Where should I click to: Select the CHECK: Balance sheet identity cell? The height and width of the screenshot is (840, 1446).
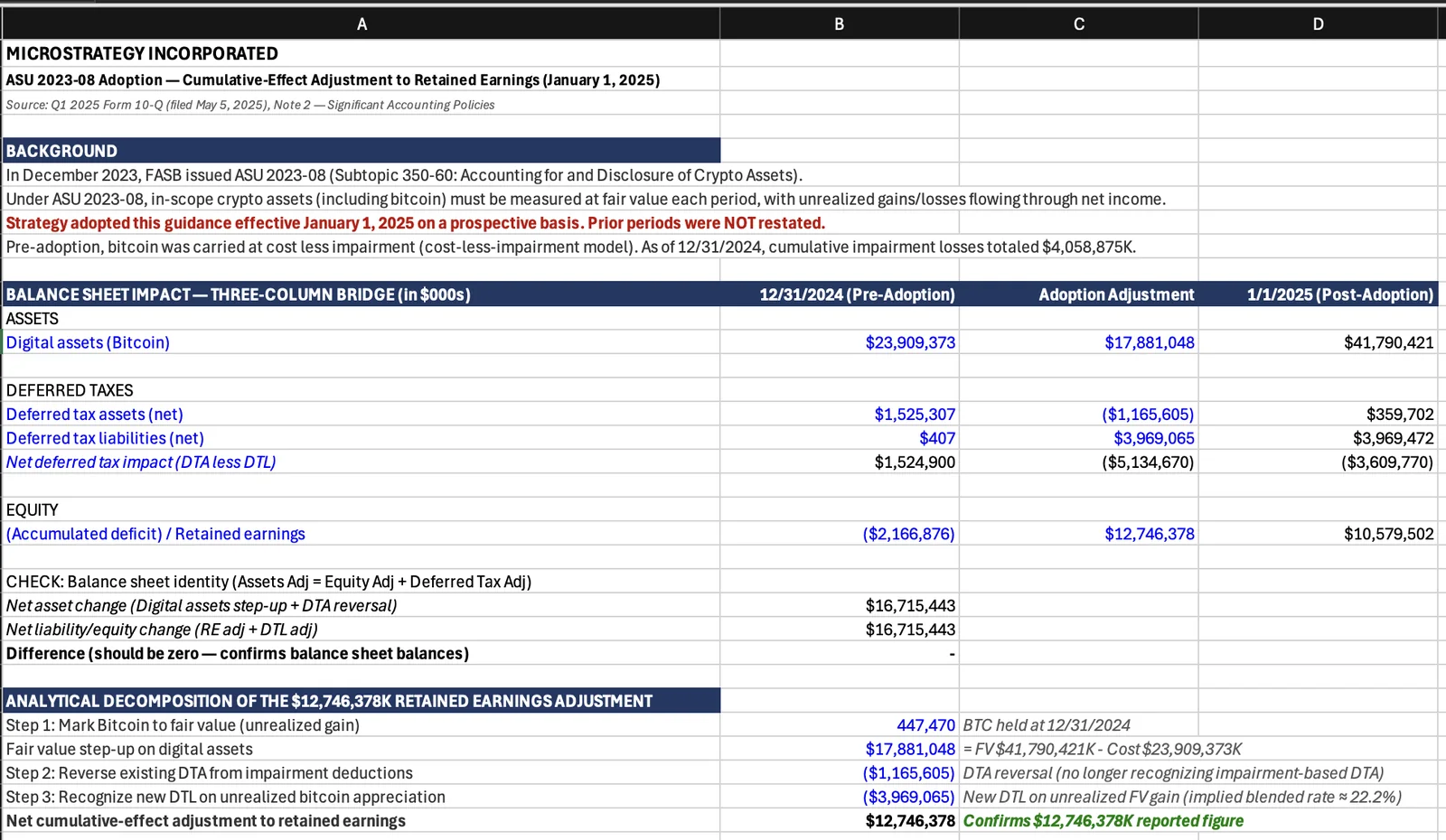(361, 582)
